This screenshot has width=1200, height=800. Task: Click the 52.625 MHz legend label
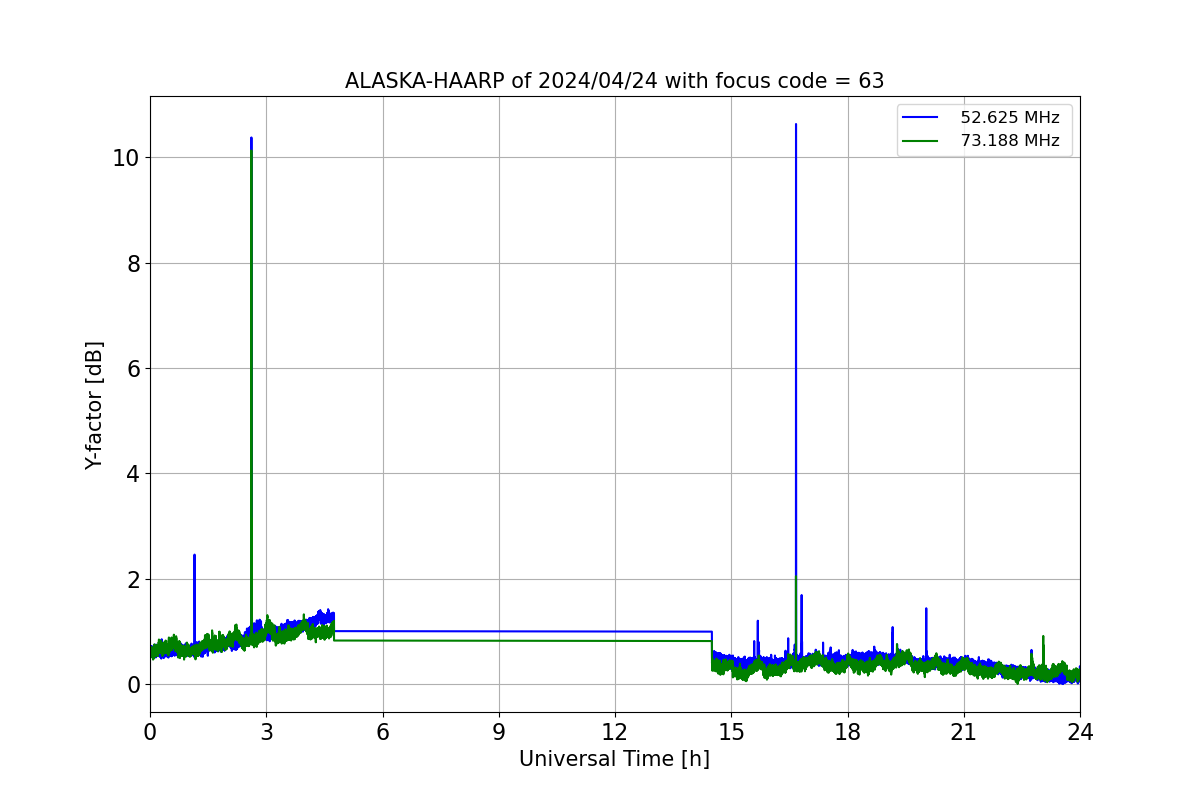(x=1010, y=118)
